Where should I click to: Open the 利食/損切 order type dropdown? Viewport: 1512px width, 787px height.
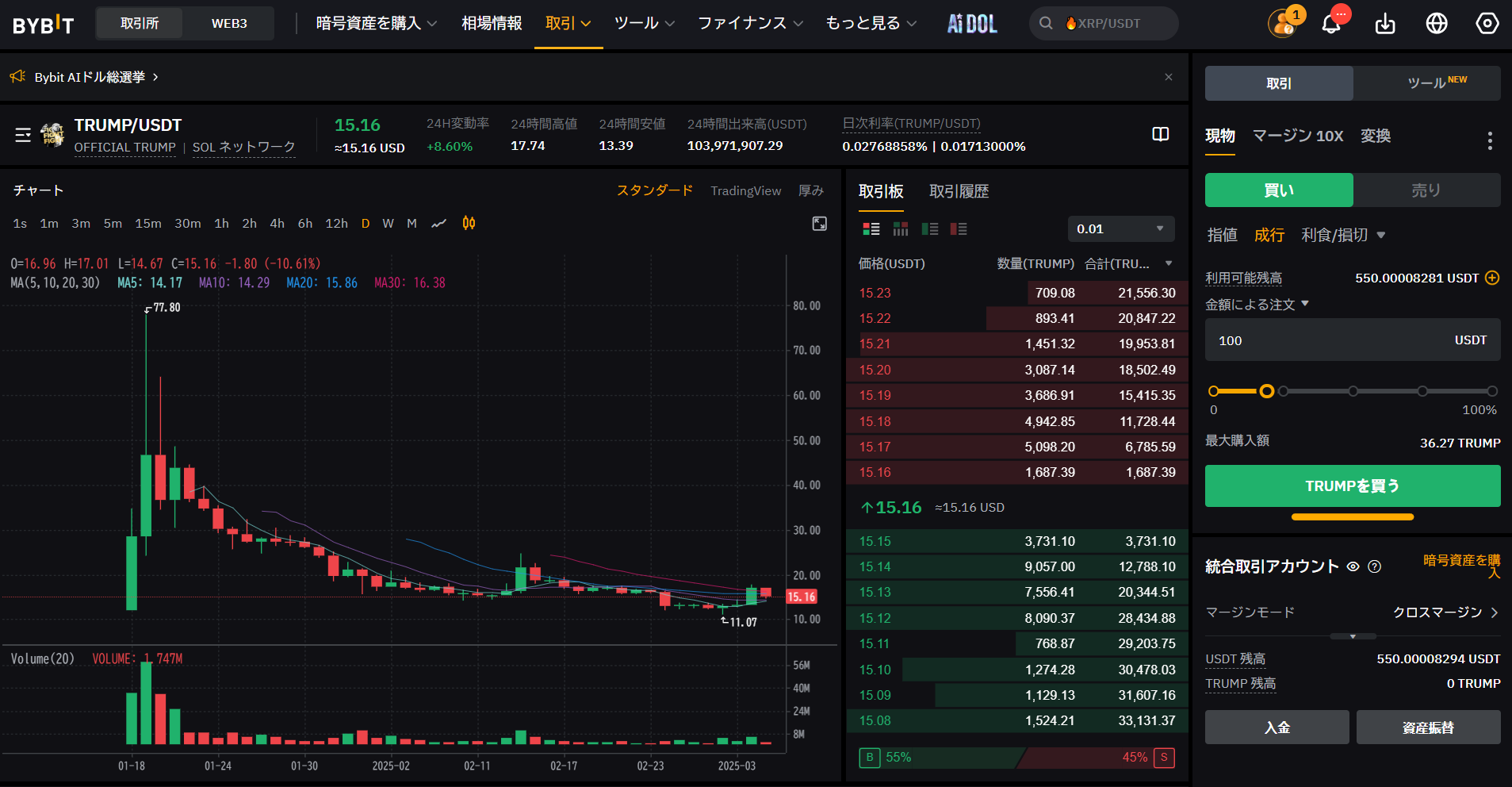point(1343,235)
